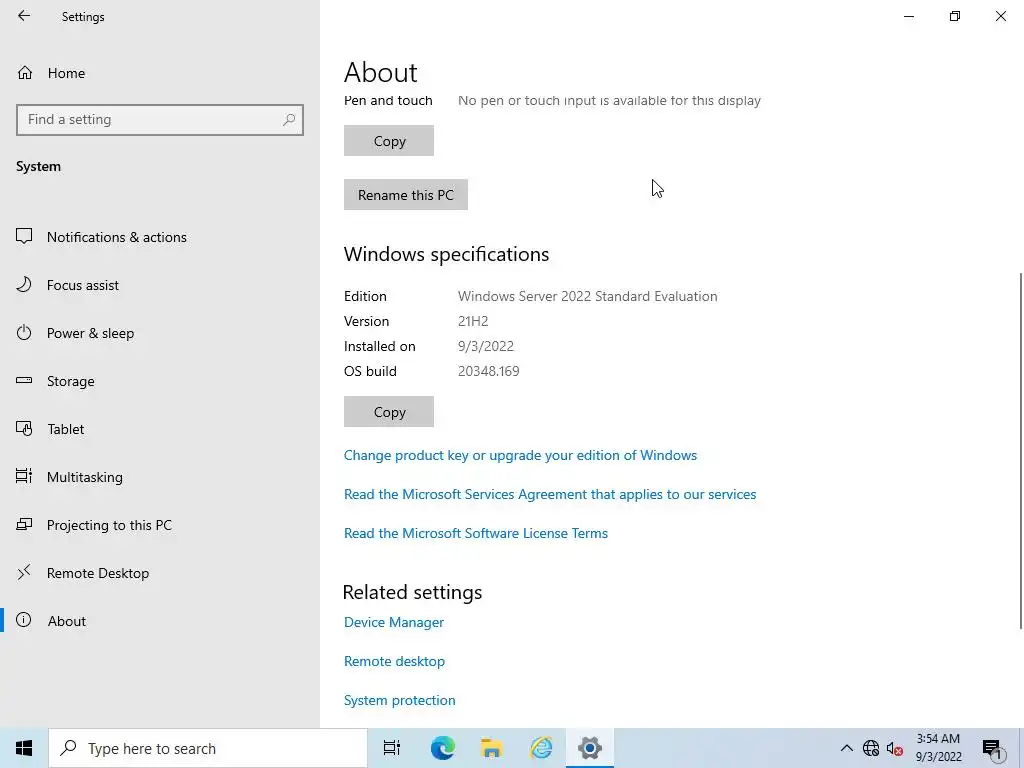The height and width of the screenshot is (768, 1024).
Task: Open Change product key or upgrade link
Action: (x=520, y=455)
